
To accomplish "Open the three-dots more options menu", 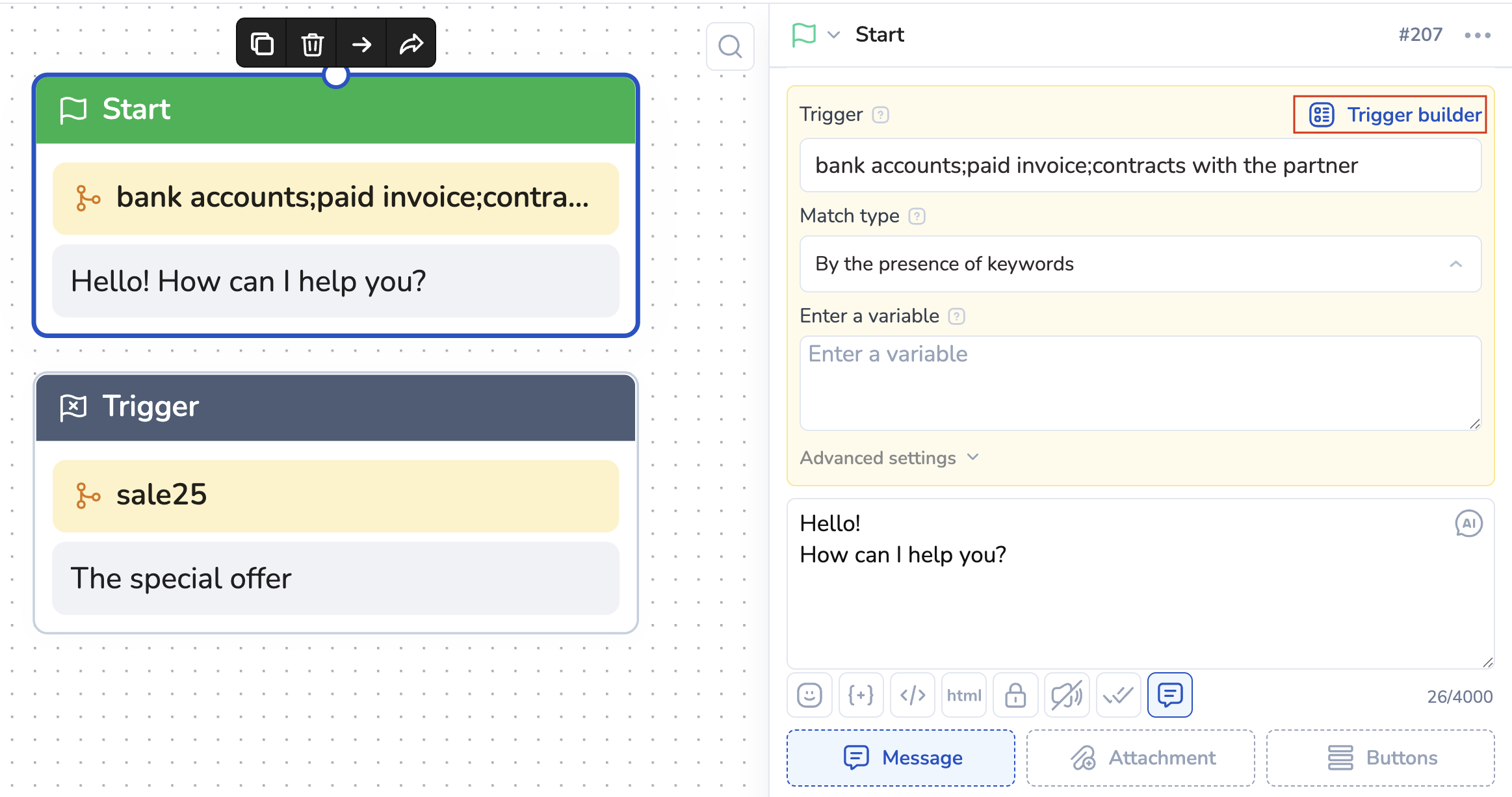I will [x=1477, y=35].
